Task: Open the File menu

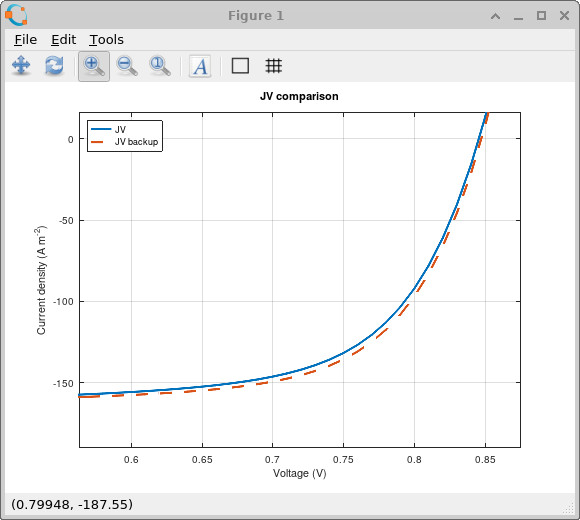Action: 26,40
